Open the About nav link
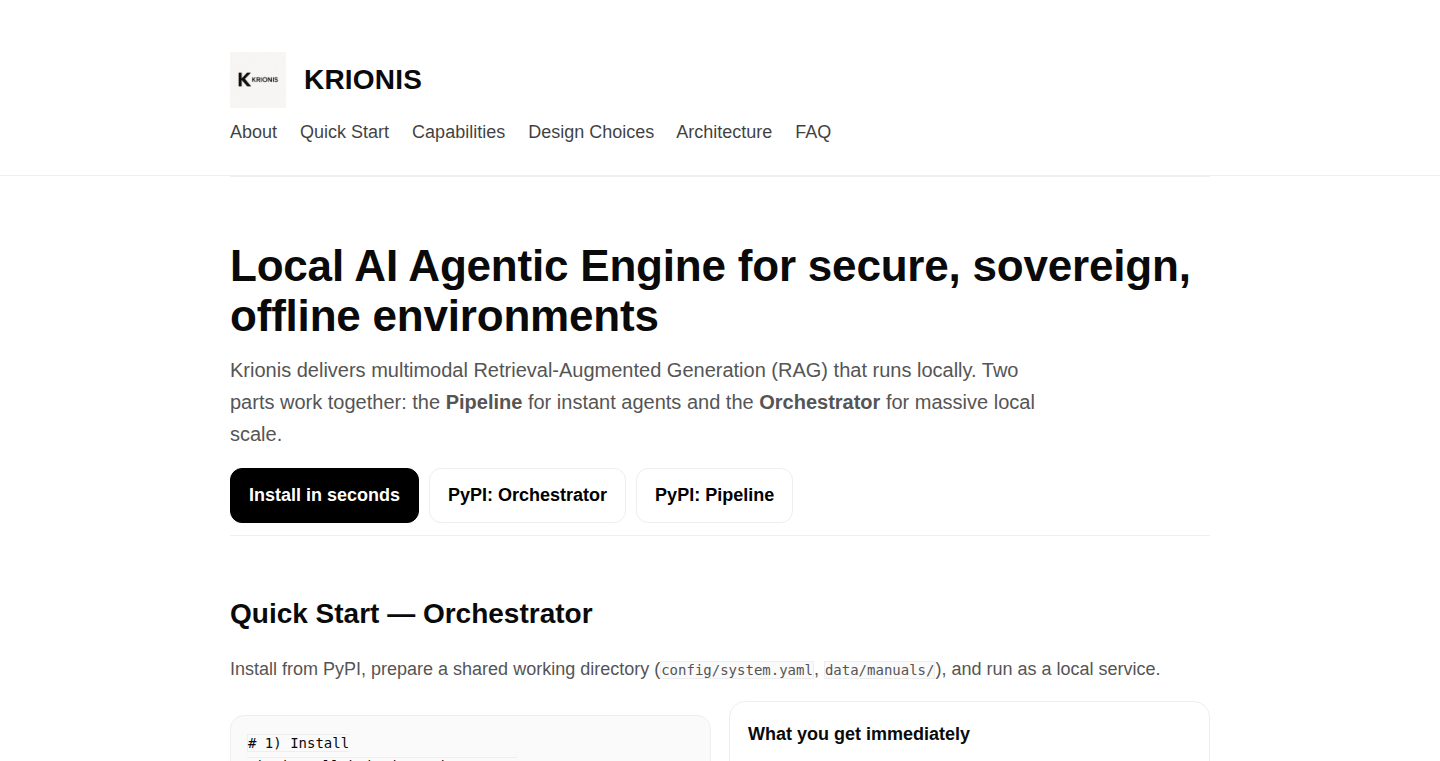This screenshot has height=761, width=1440. 253,132
